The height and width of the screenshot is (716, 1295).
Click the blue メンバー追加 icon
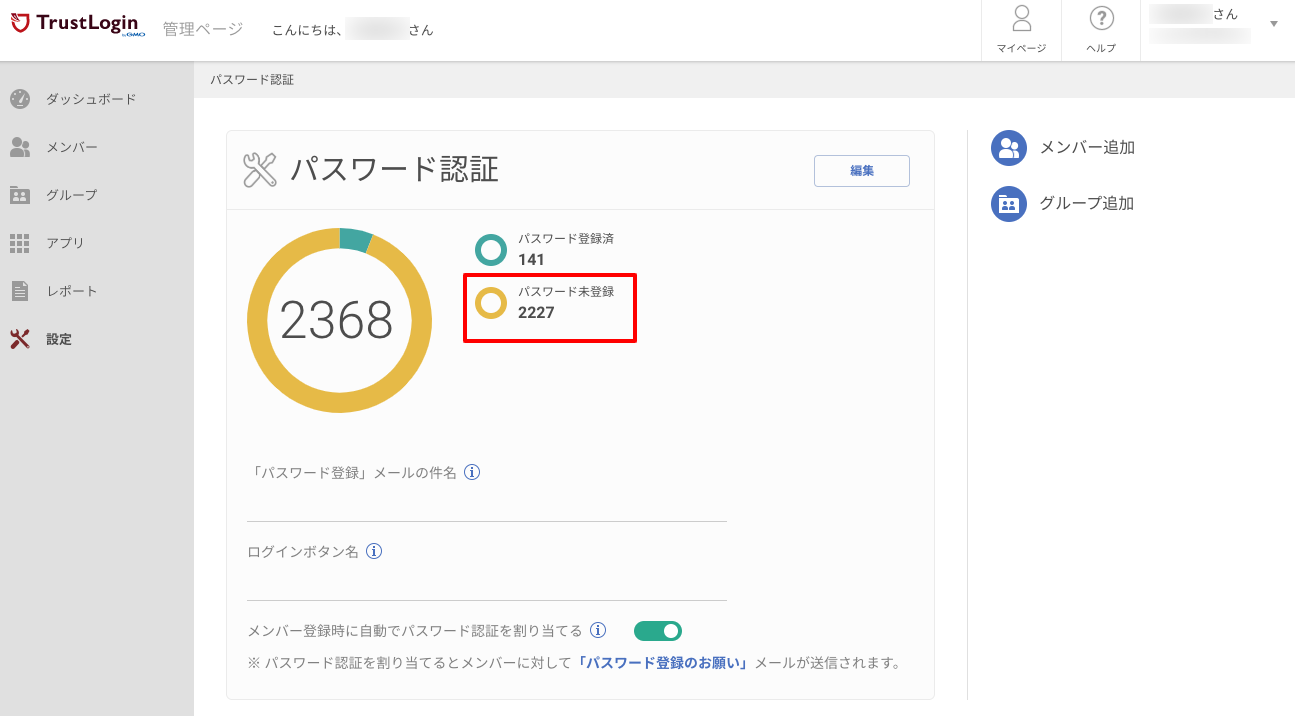coord(1009,148)
